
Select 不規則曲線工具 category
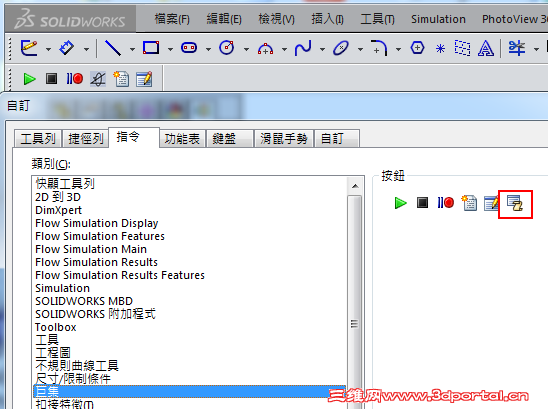190,366
